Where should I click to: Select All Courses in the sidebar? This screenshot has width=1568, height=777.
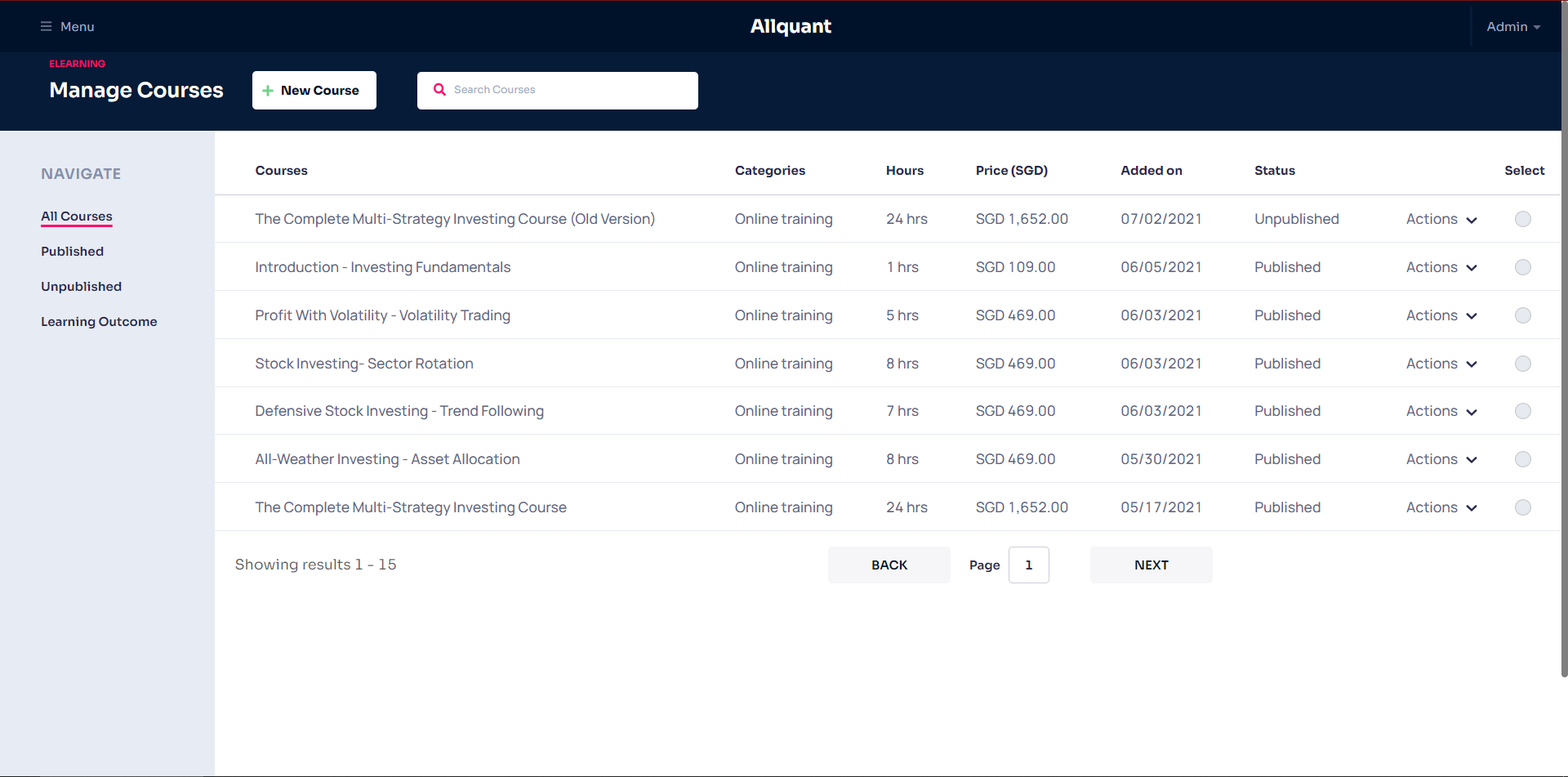(x=77, y=217)
